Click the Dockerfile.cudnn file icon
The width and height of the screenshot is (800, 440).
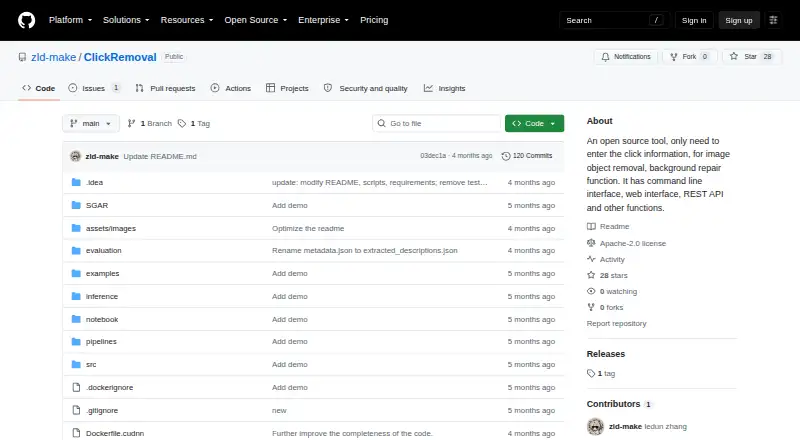[x=76, y=433]
